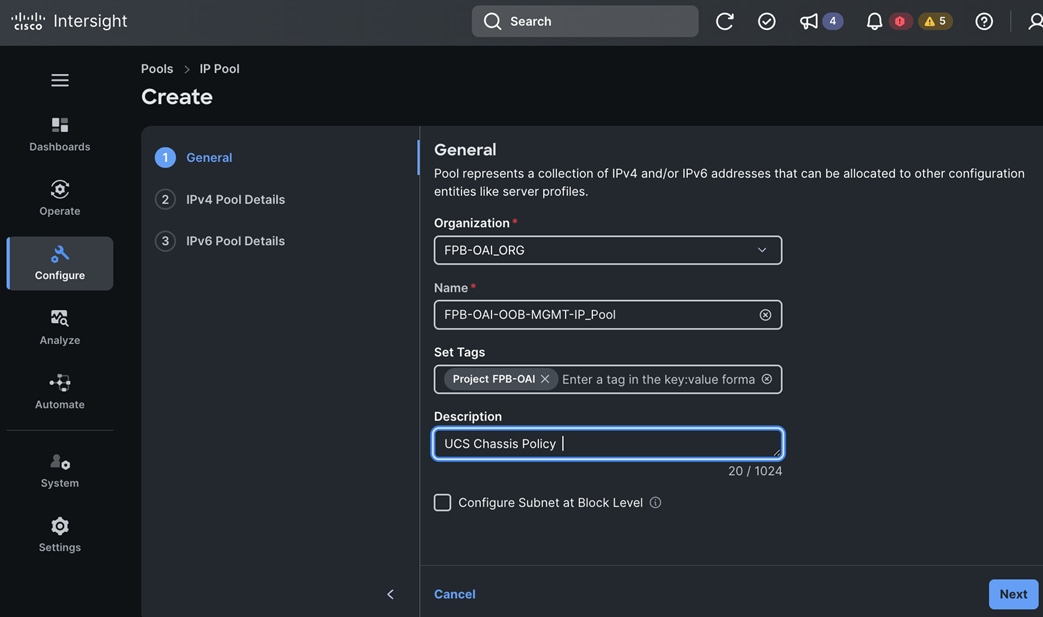Open the Analyze section in the sidebar
1043x617 pixels.
tap(60, 328)
